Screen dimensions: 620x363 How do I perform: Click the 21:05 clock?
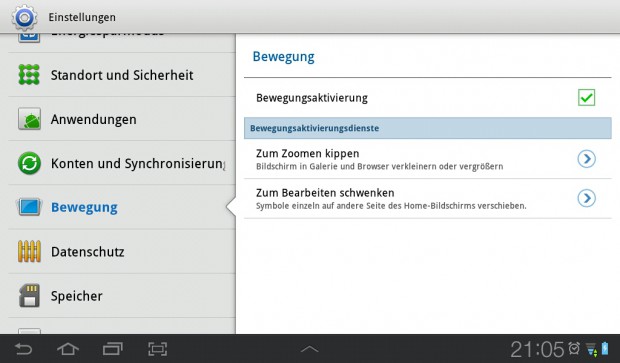coord(537,349)
